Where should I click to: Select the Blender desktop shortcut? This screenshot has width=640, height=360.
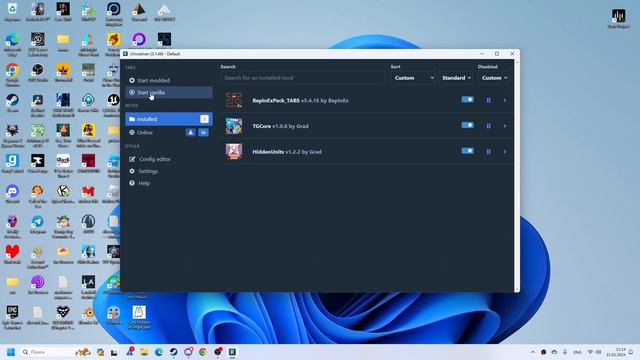pyautogui.click(x=88, y=316)
